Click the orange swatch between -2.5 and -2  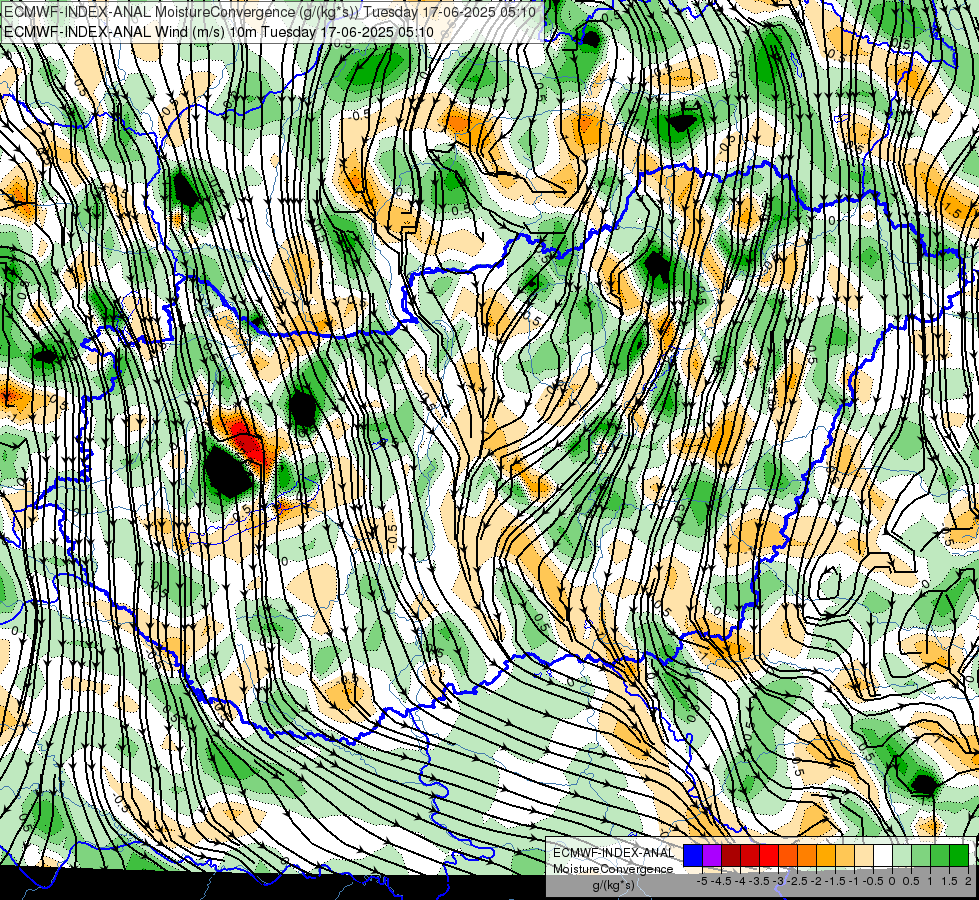[x=807, y=855]
